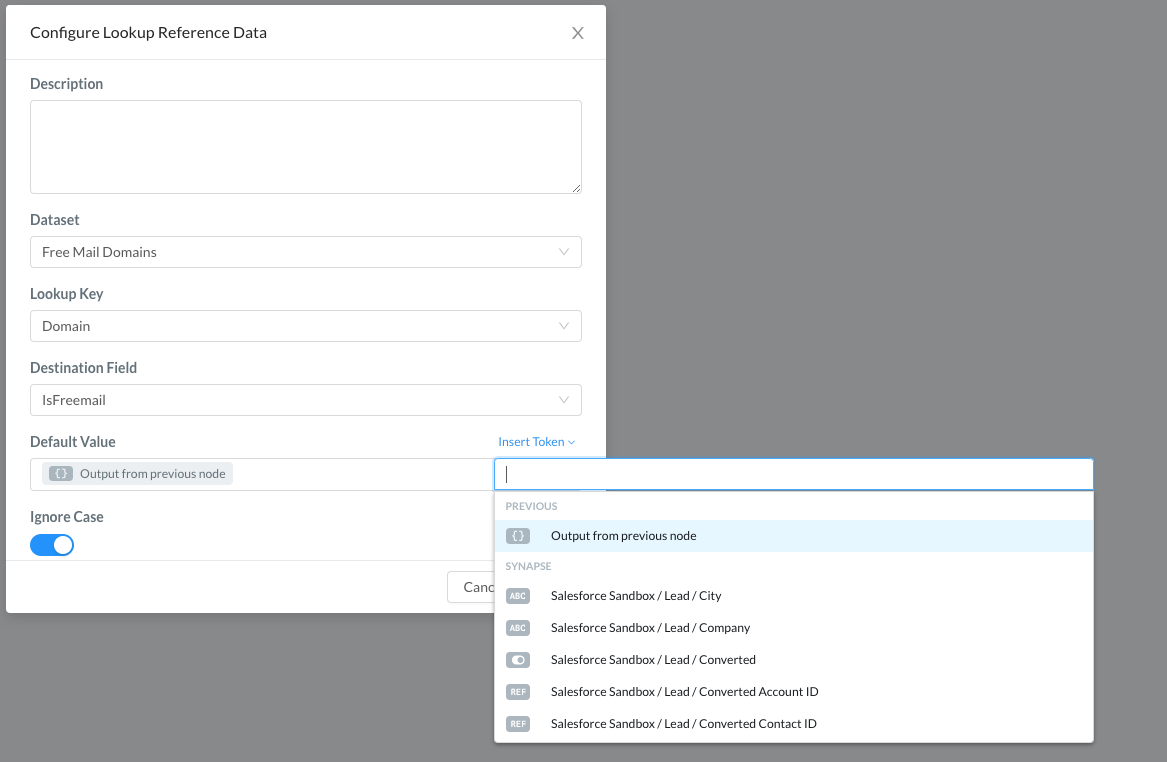The image size is (1167, 762).
Task: Click the ABC type icon beside Company
Action: 518,628
